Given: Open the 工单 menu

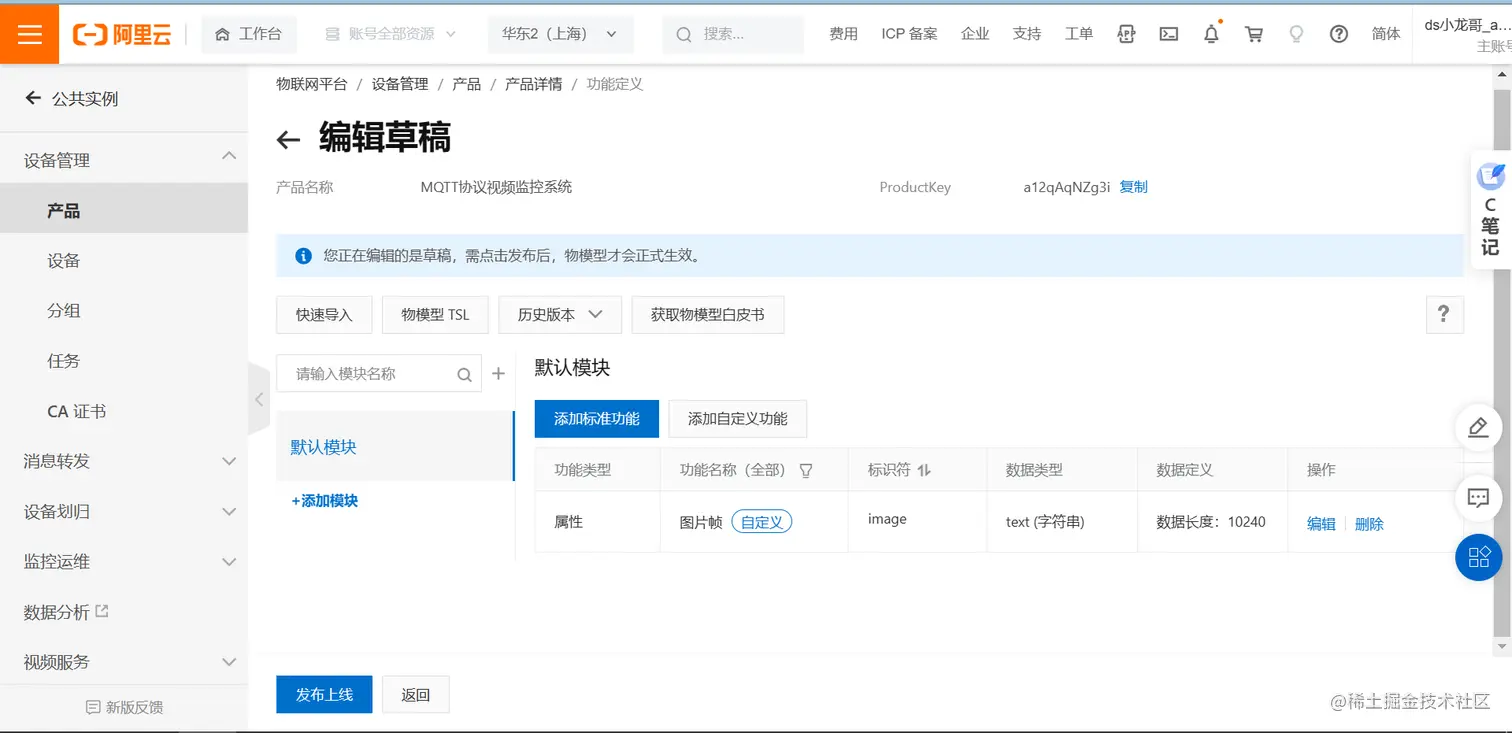Looking at the screenshot, I should click(1079, 34).
